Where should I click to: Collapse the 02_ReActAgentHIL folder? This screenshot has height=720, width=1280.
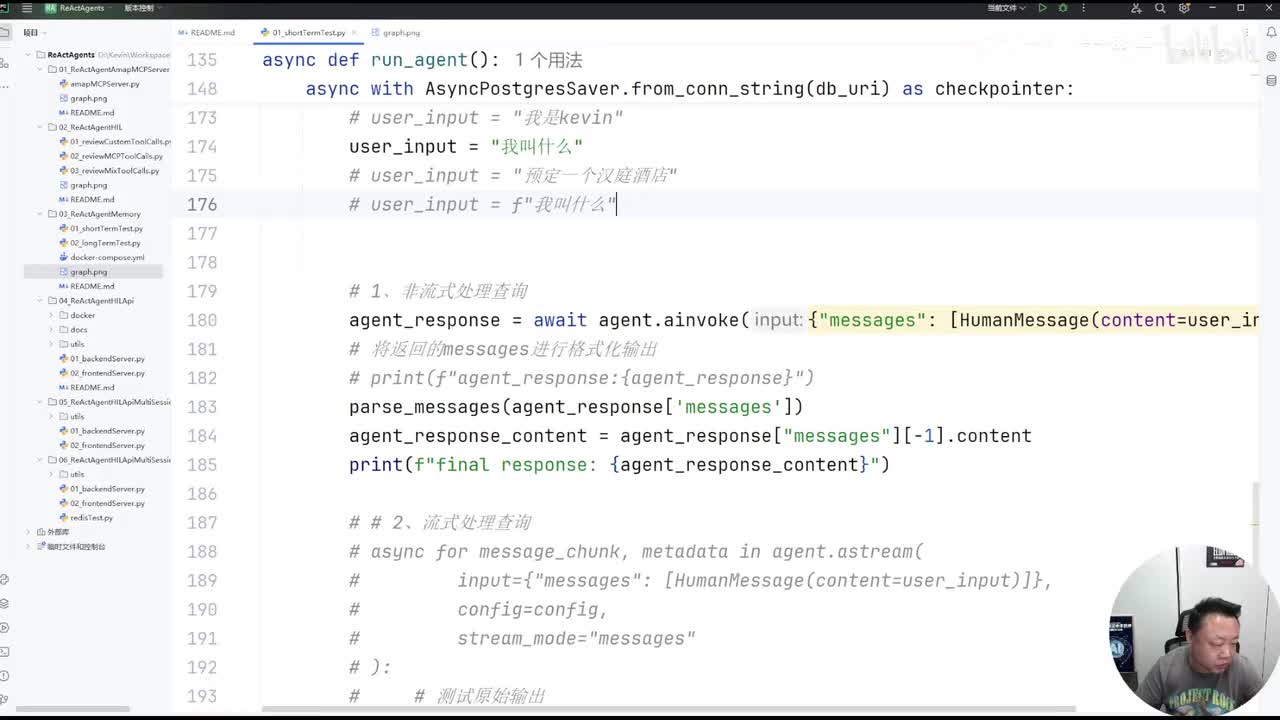[x=40, y=127]
